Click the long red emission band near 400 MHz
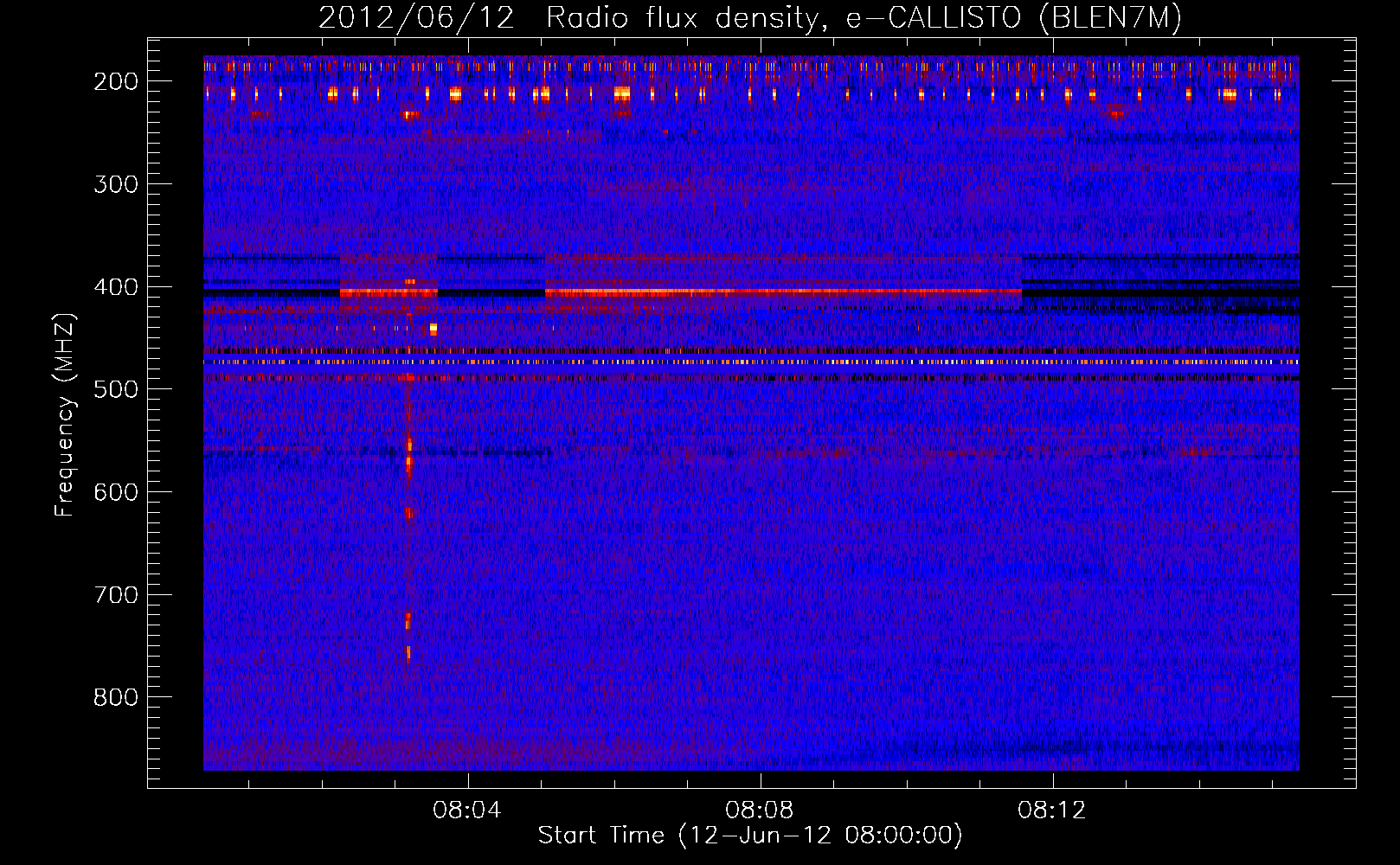The width and height of the screenshot is (1400, 865). 783,292
